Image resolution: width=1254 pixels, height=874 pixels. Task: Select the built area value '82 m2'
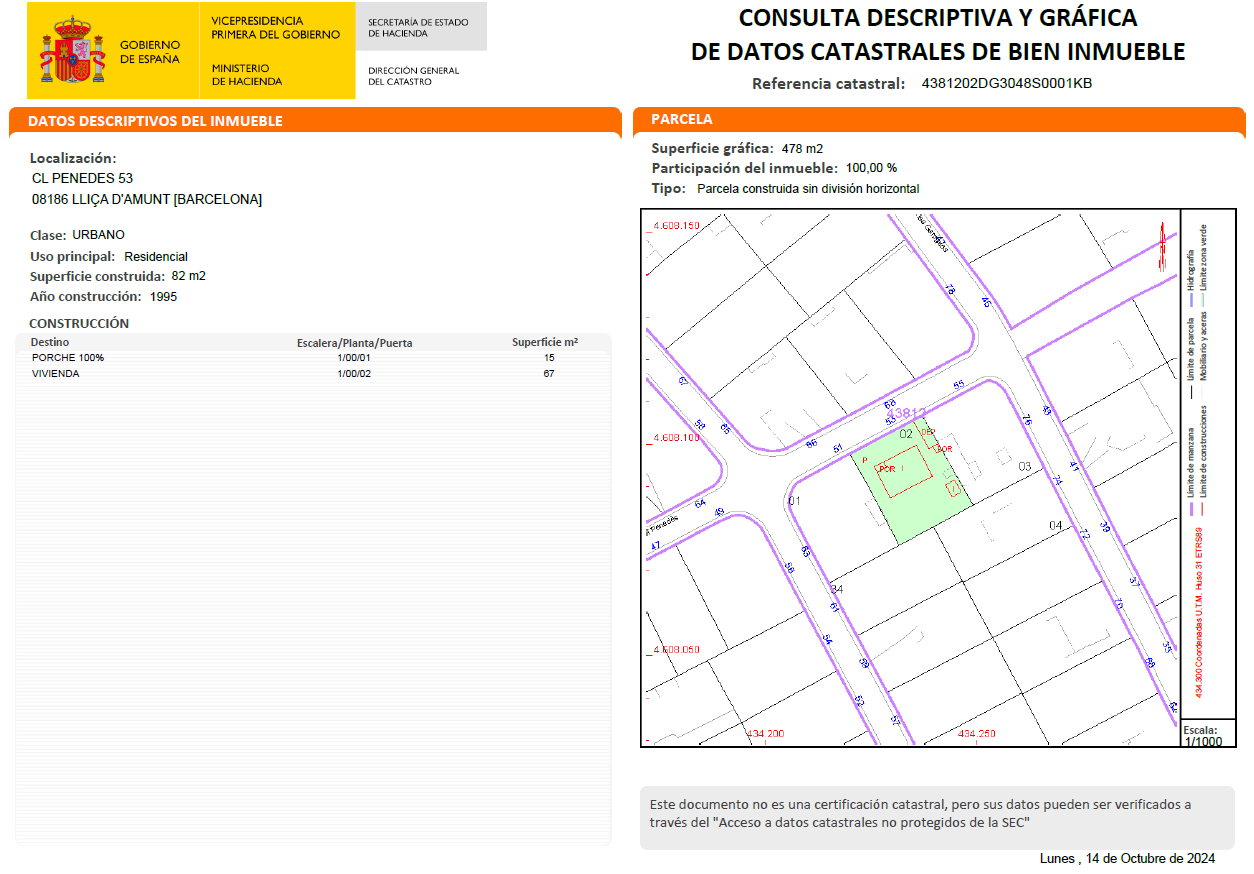(x=189, y=276)
